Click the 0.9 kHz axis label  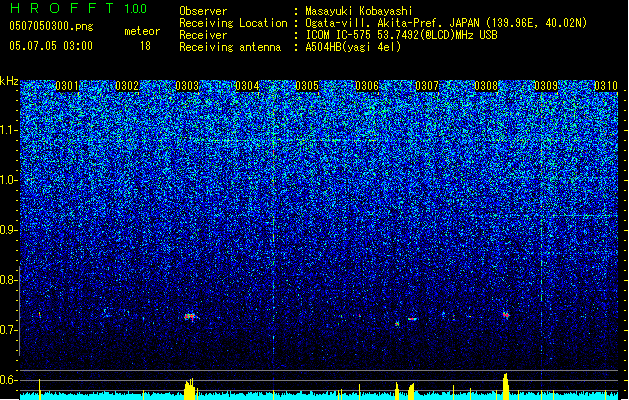pyautogui.click(x=8, y=230)
